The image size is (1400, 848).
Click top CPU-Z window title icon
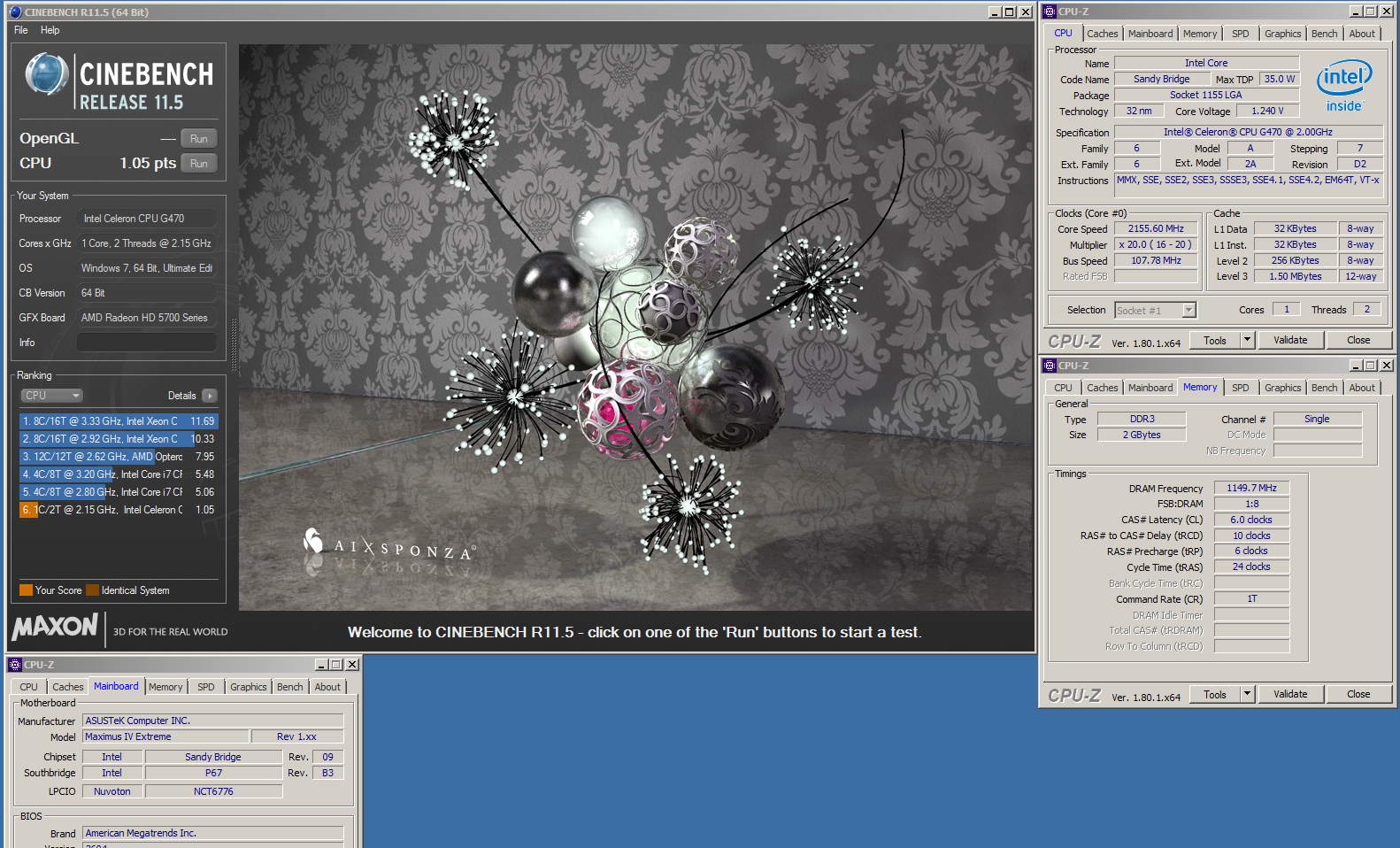pos(1050,12)
